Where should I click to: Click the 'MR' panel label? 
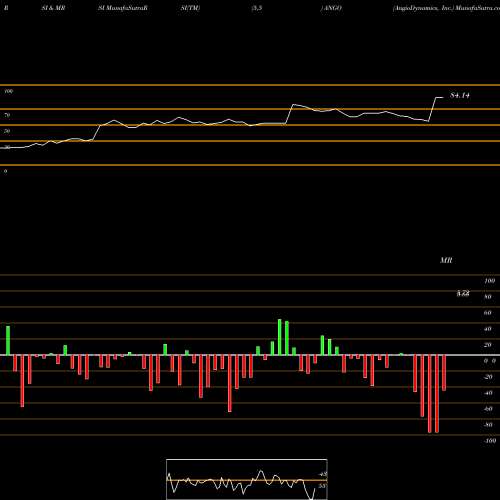446,260
